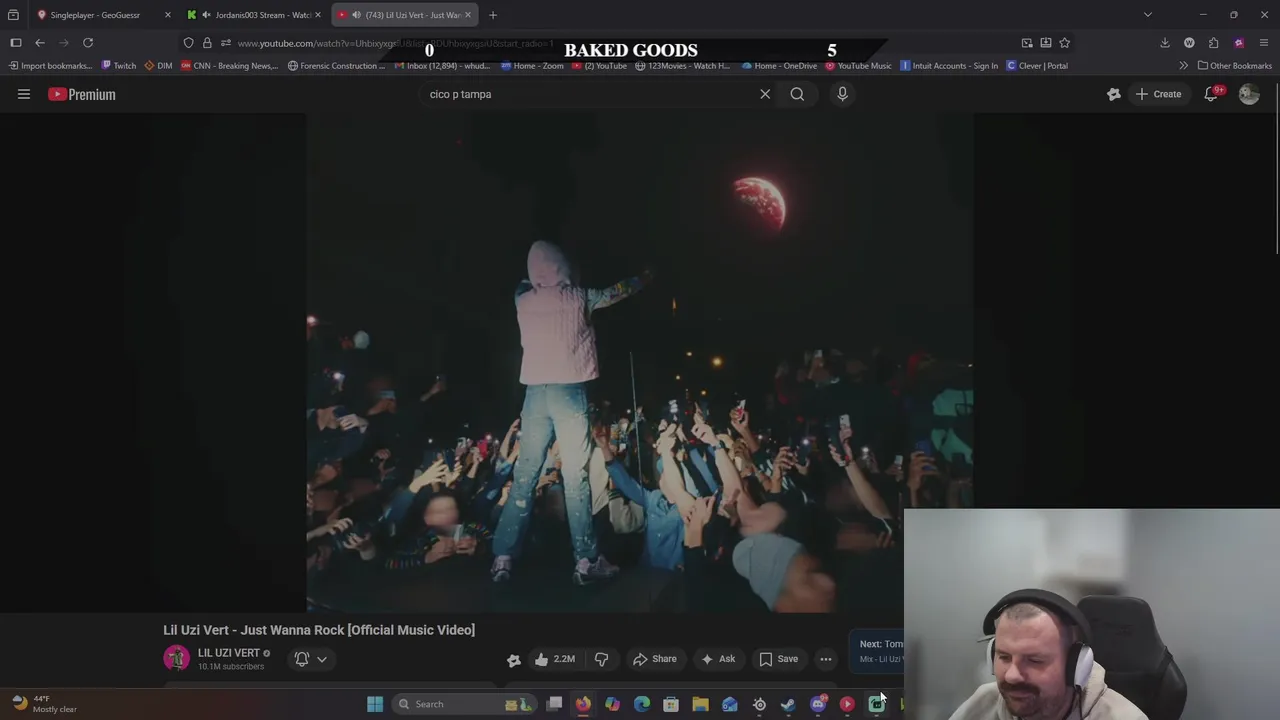1280x720 pixels.
Task: Open a new browser tab
Action: (x=492, y=15)
